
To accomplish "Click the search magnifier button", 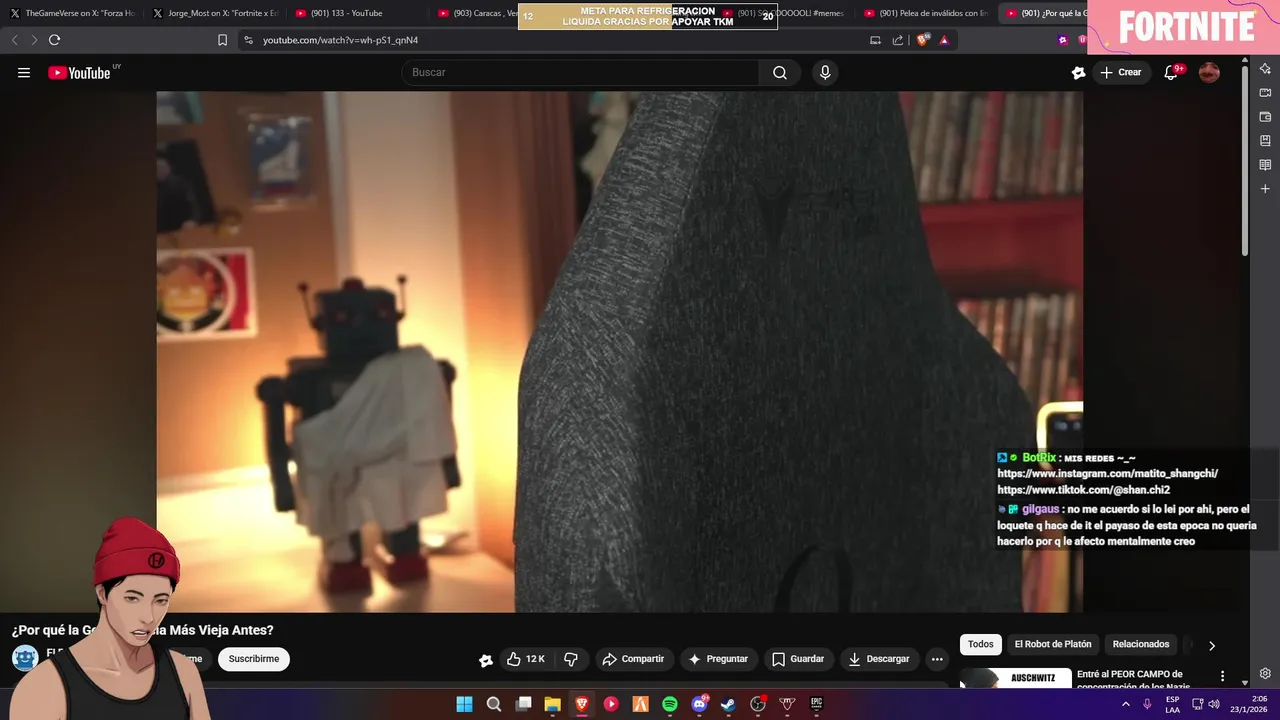I will point(780,72).
